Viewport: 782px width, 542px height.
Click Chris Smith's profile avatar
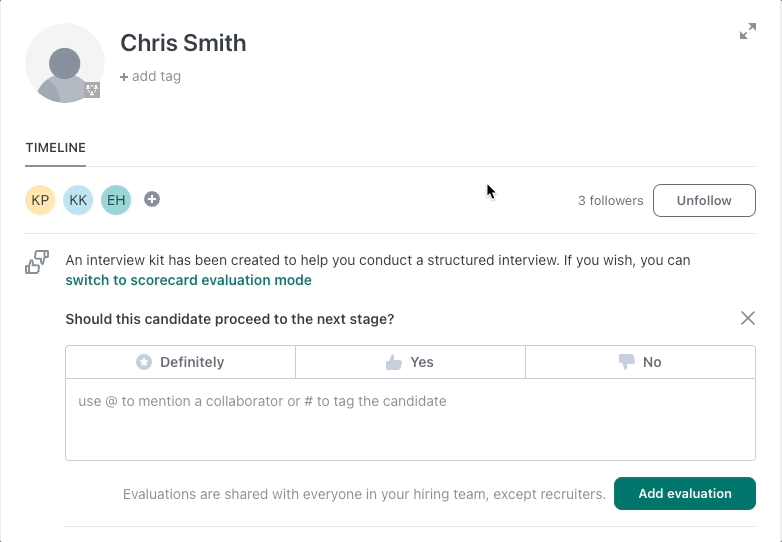(x=65, y=63)
